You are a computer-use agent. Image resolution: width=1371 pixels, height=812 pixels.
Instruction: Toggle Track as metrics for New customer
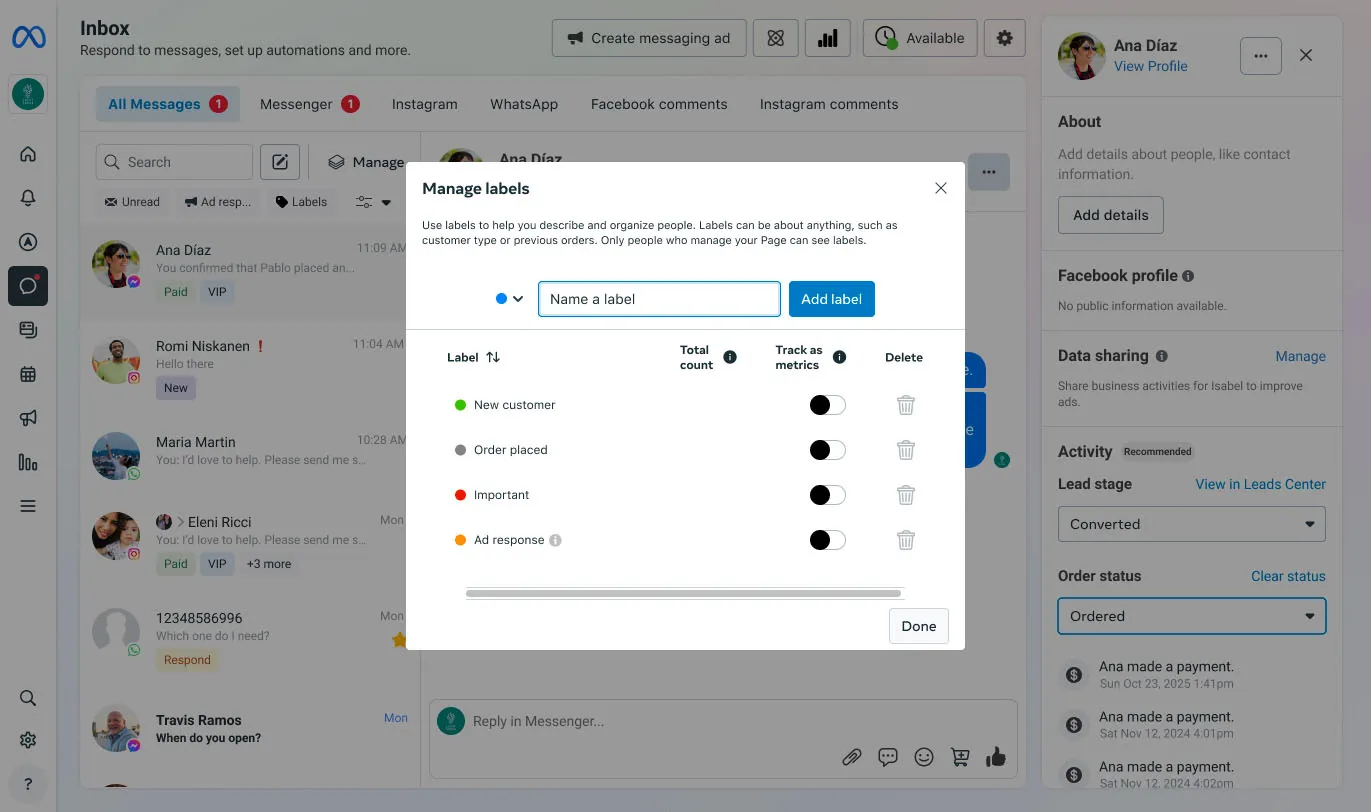[x=827, y=405]
